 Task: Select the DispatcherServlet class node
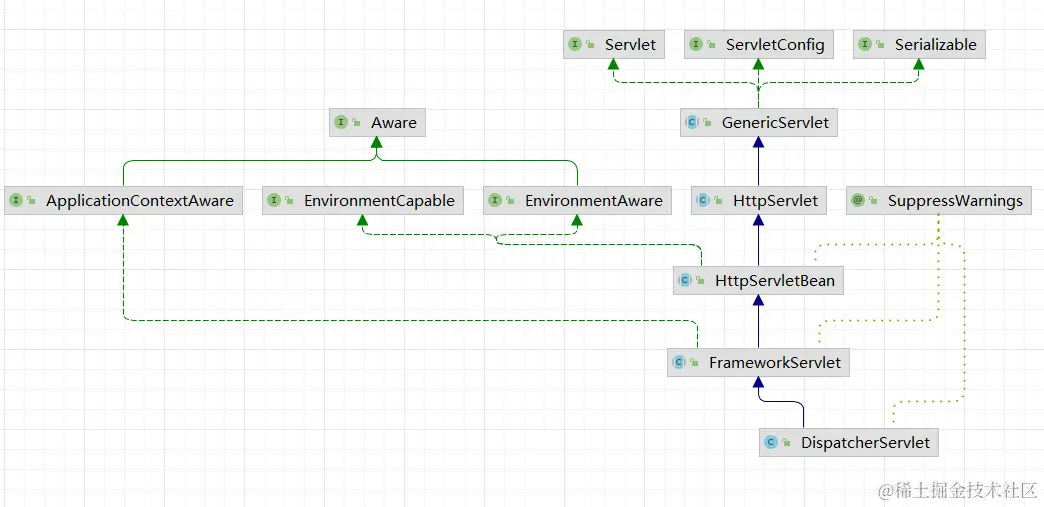[x=849, y=442]
